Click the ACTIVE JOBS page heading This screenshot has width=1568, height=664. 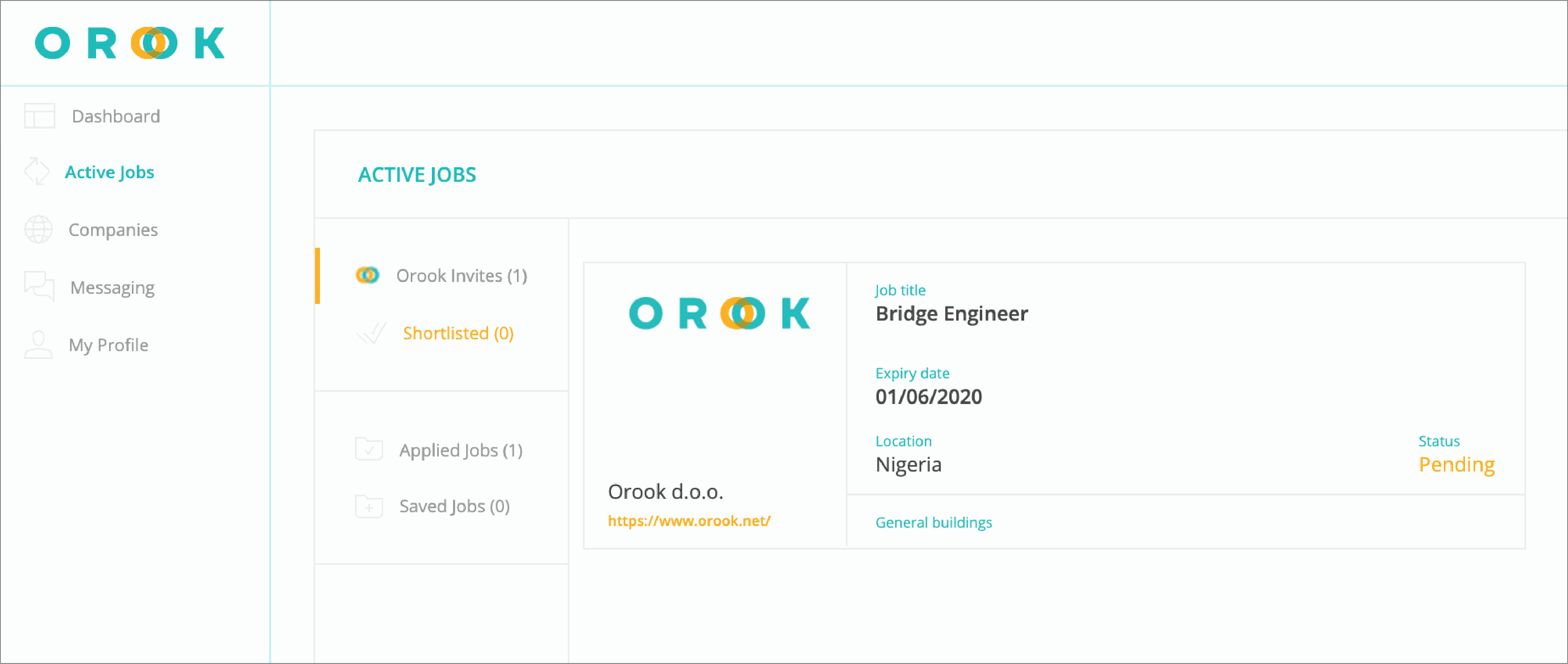point(417,175)
